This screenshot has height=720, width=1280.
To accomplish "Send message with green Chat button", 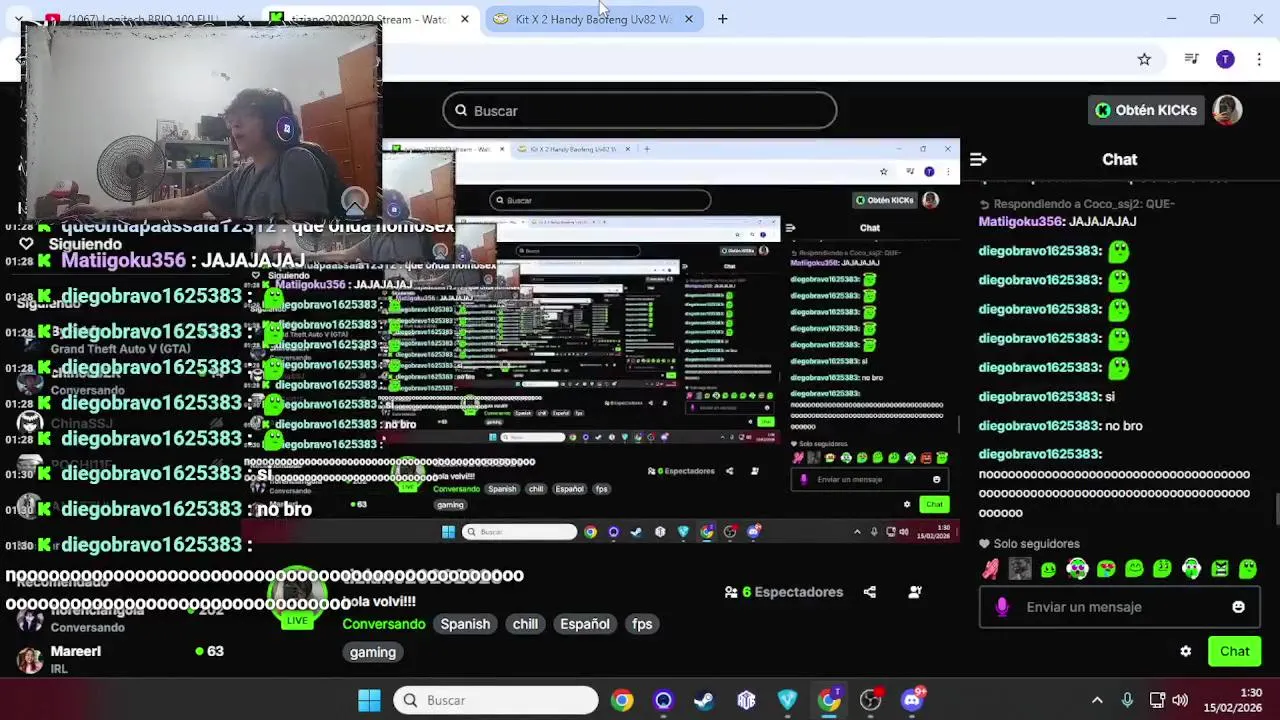I will (x=1234, y=651).
